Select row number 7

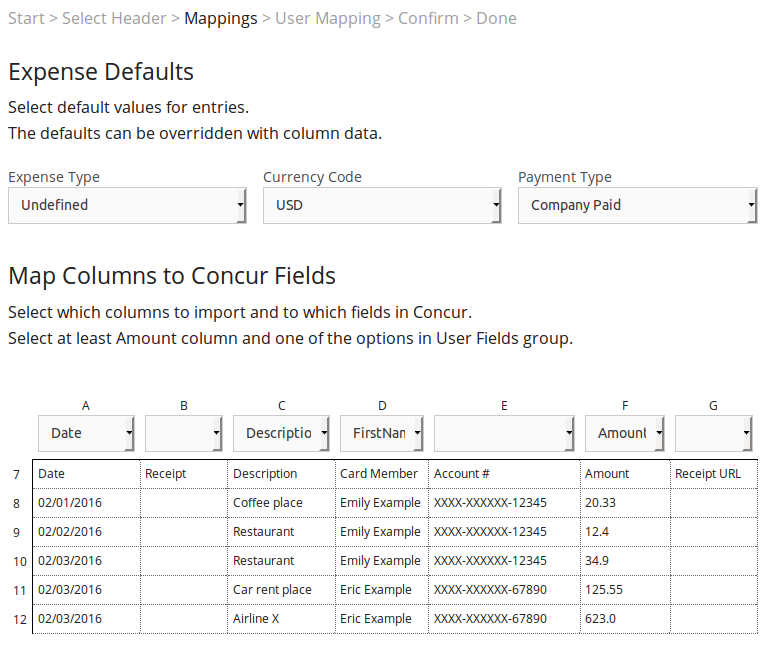(x=17, y=475)
